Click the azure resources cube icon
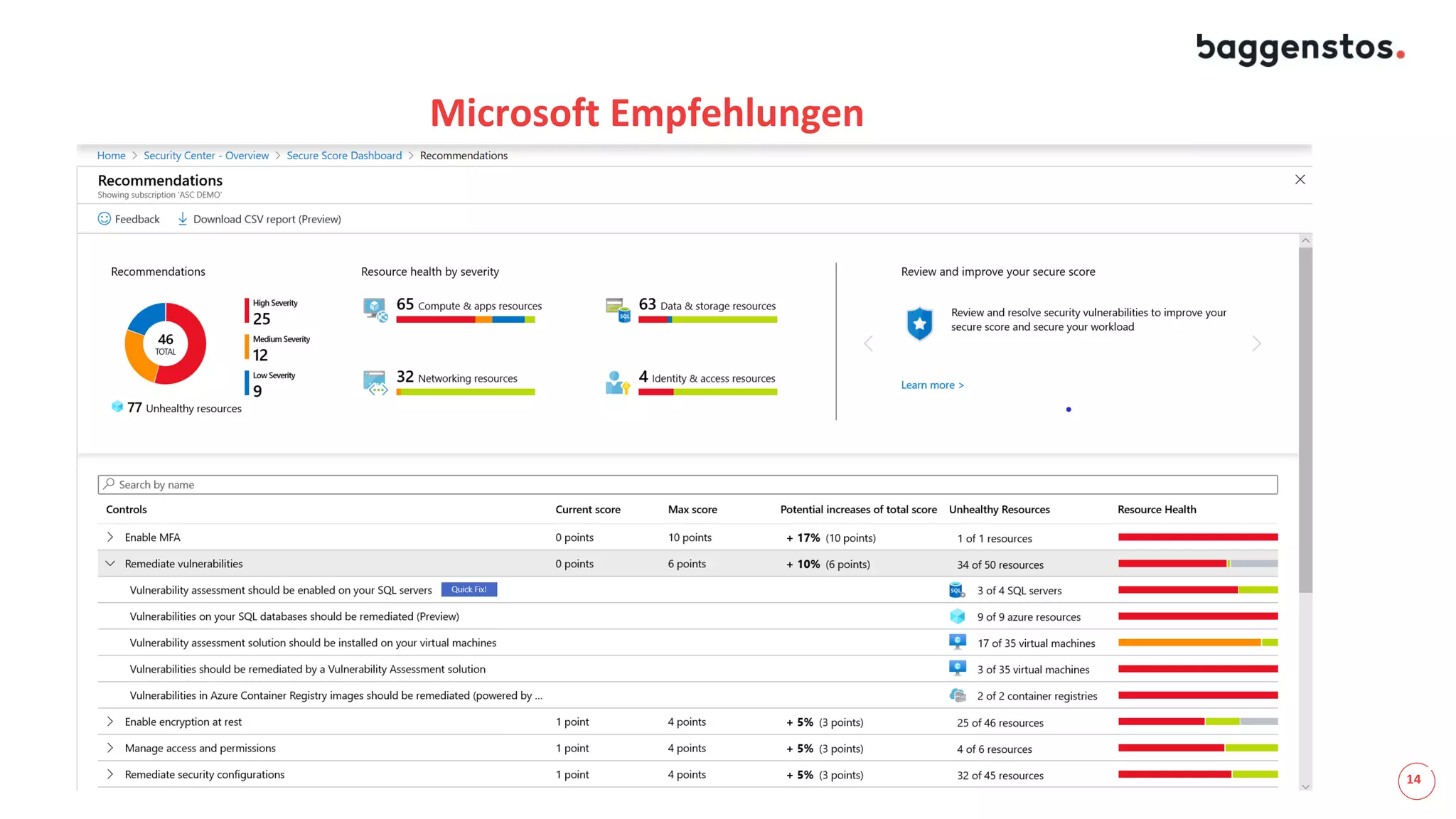The image size is (1456, 819). click(x=957, y=616)
